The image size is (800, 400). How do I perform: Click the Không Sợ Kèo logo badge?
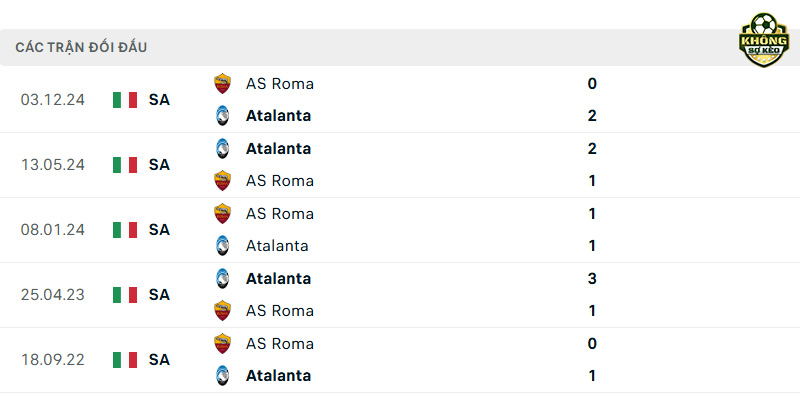click(764, 40)
